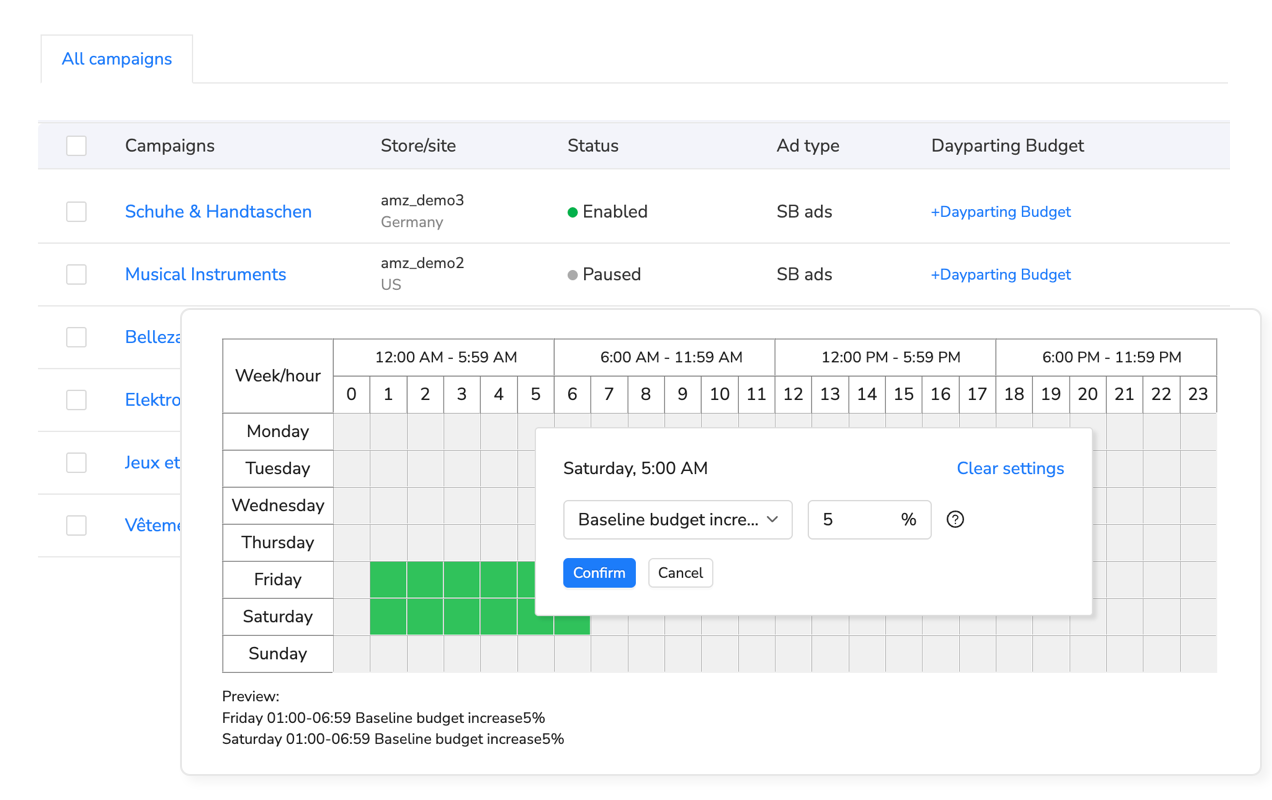This screenshot has height=800, width=1272.
Task: Check the box next to Belleza
Action: tap(76, 337)
